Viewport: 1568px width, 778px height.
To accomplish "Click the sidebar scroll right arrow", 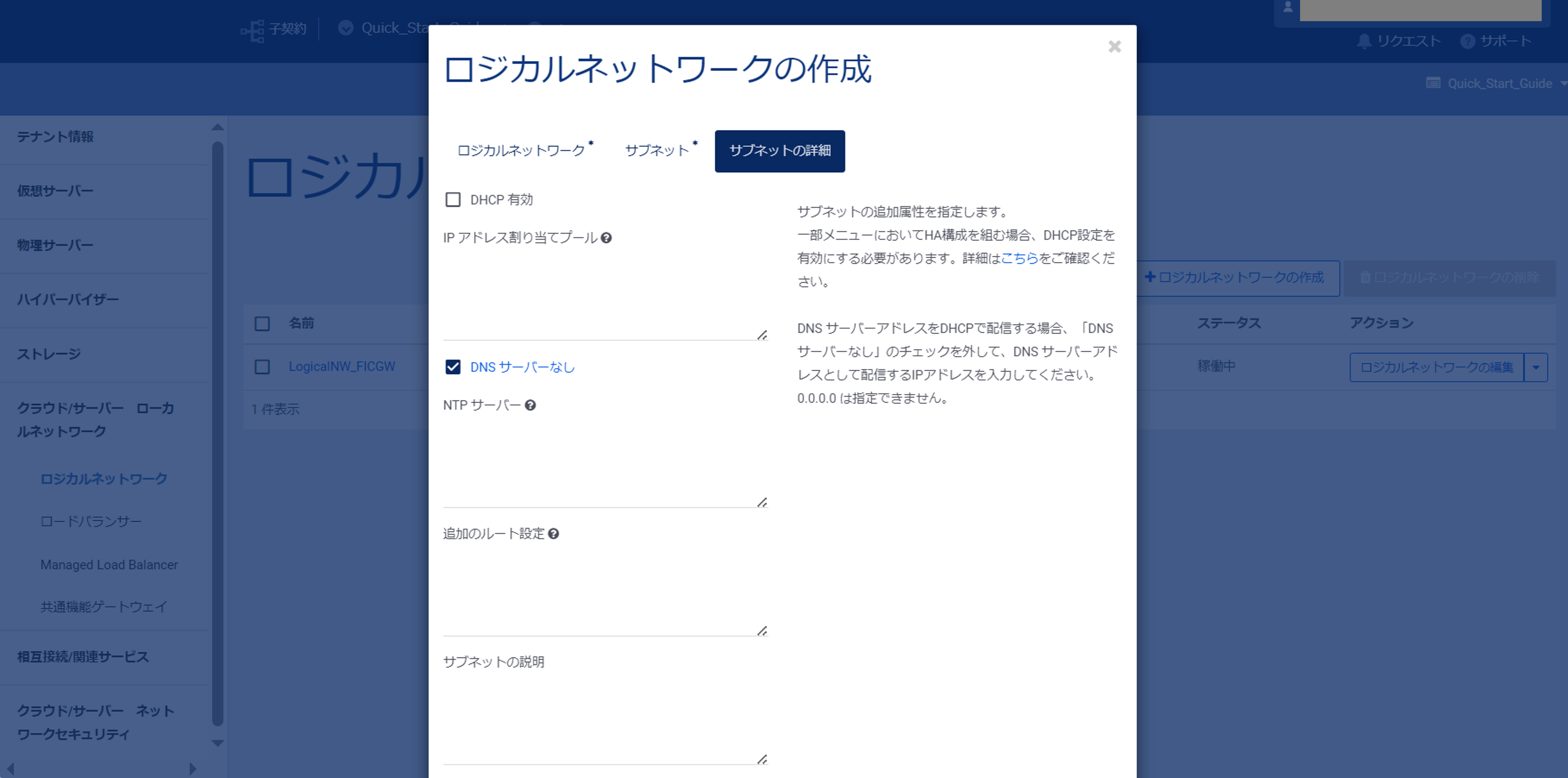I will (192, 769).
